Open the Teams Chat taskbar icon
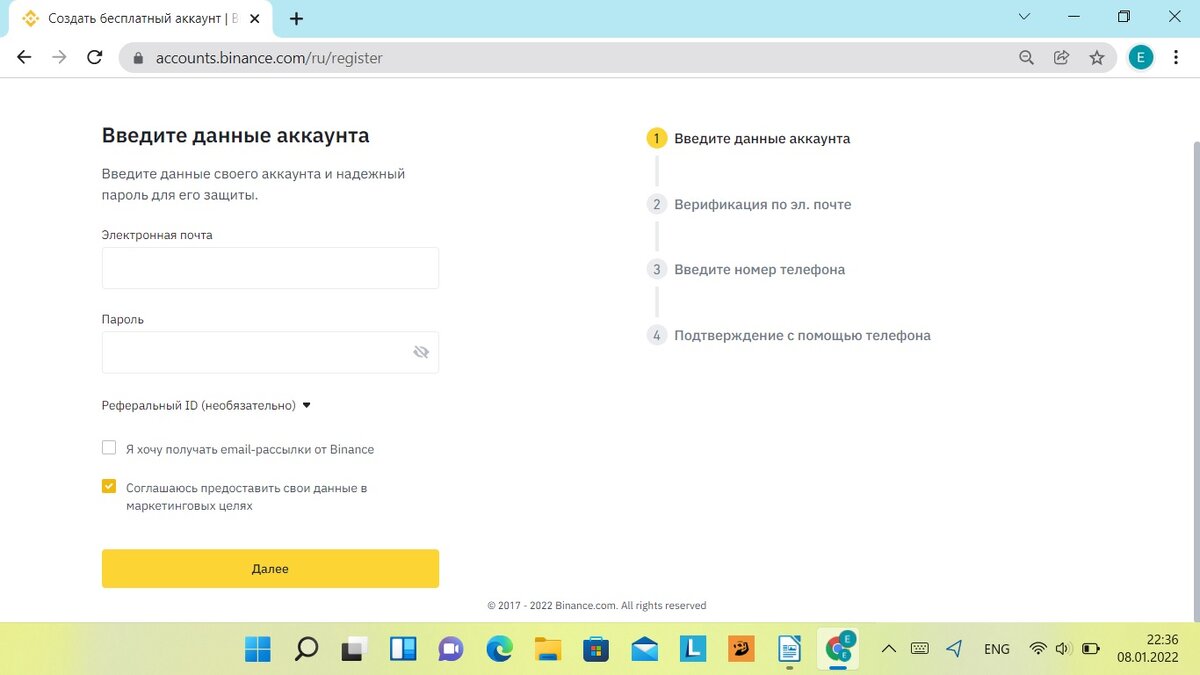1200x675 pixels. [451, 649]
